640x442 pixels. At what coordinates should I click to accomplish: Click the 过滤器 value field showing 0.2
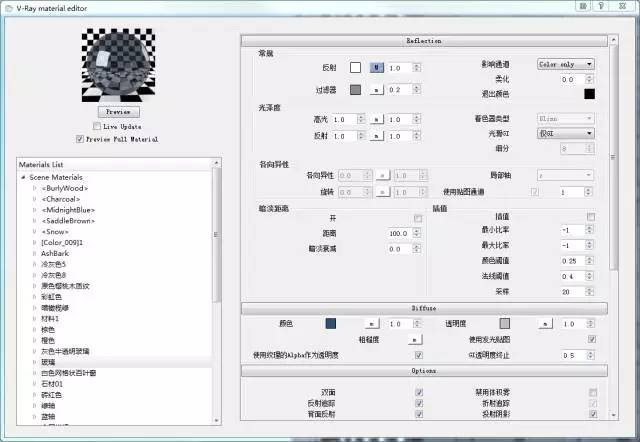[x=400, y=90]
